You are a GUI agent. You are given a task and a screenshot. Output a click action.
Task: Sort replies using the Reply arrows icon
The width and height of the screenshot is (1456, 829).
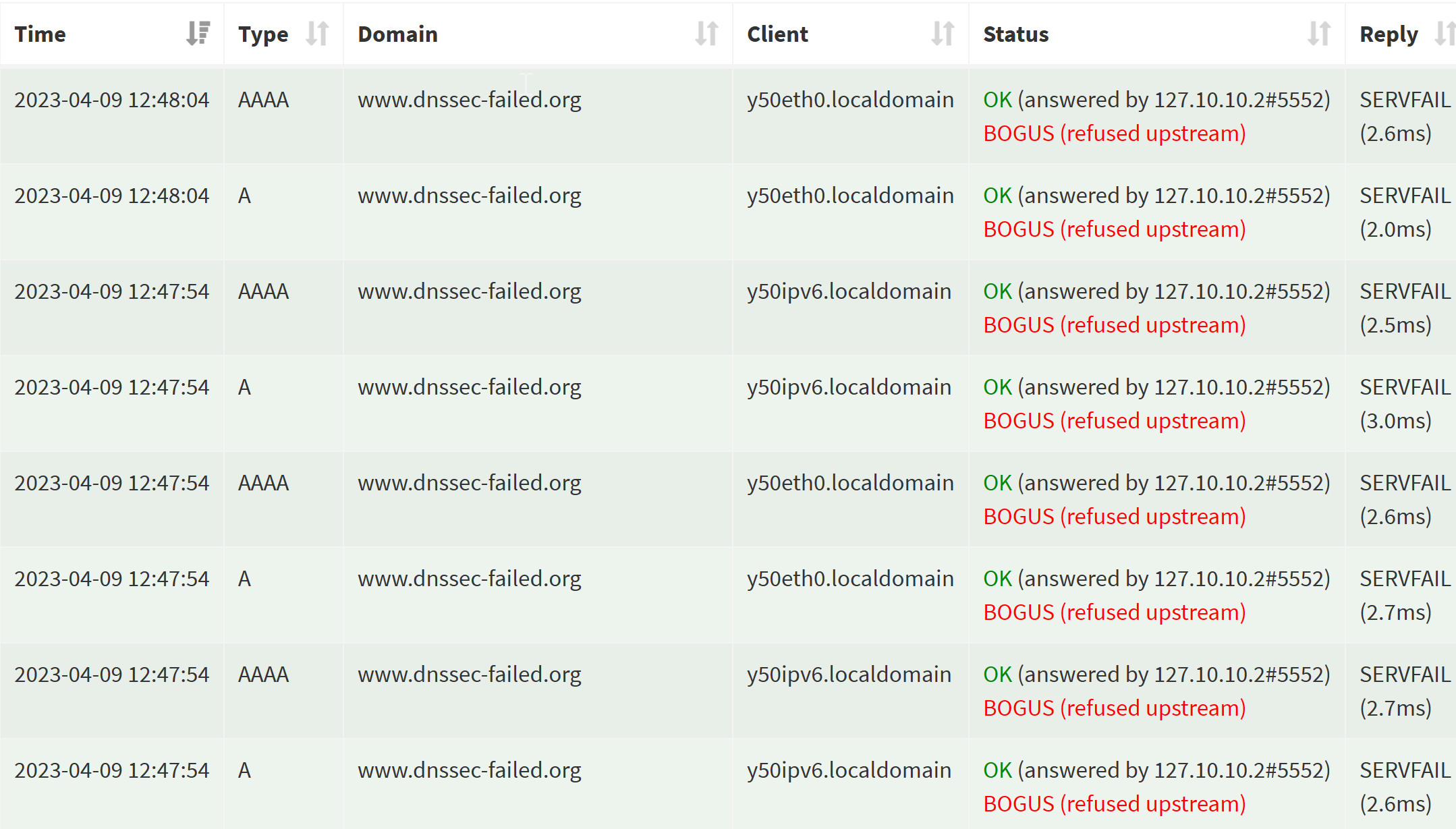(1444, 34)
